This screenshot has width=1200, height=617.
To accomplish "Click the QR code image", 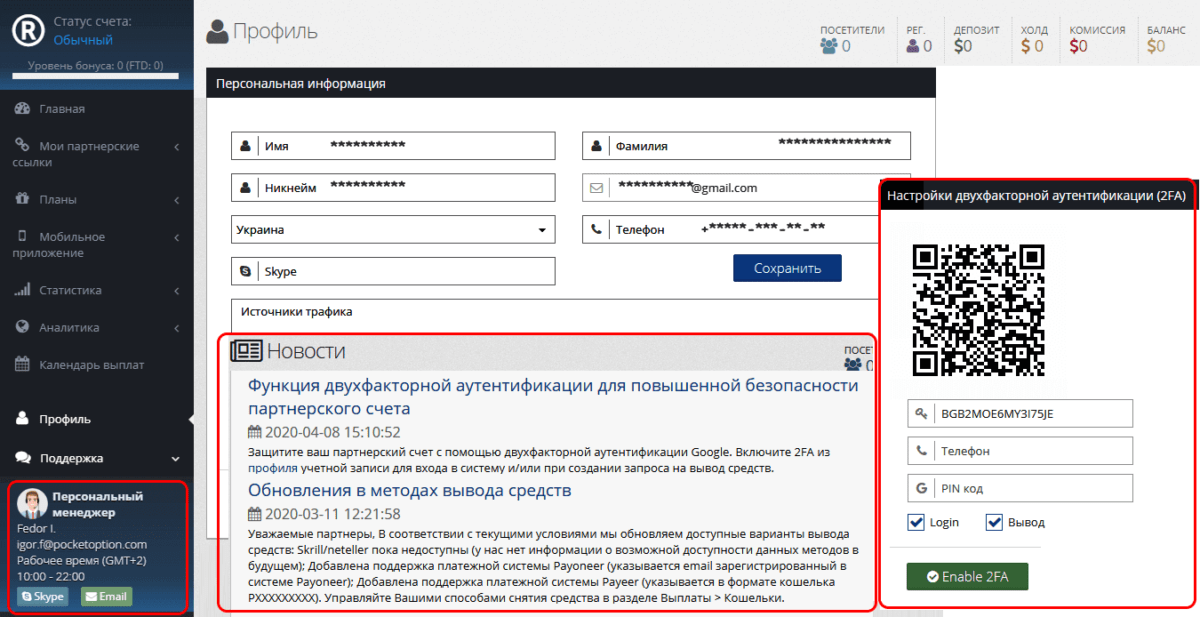I will coord(978,310).
